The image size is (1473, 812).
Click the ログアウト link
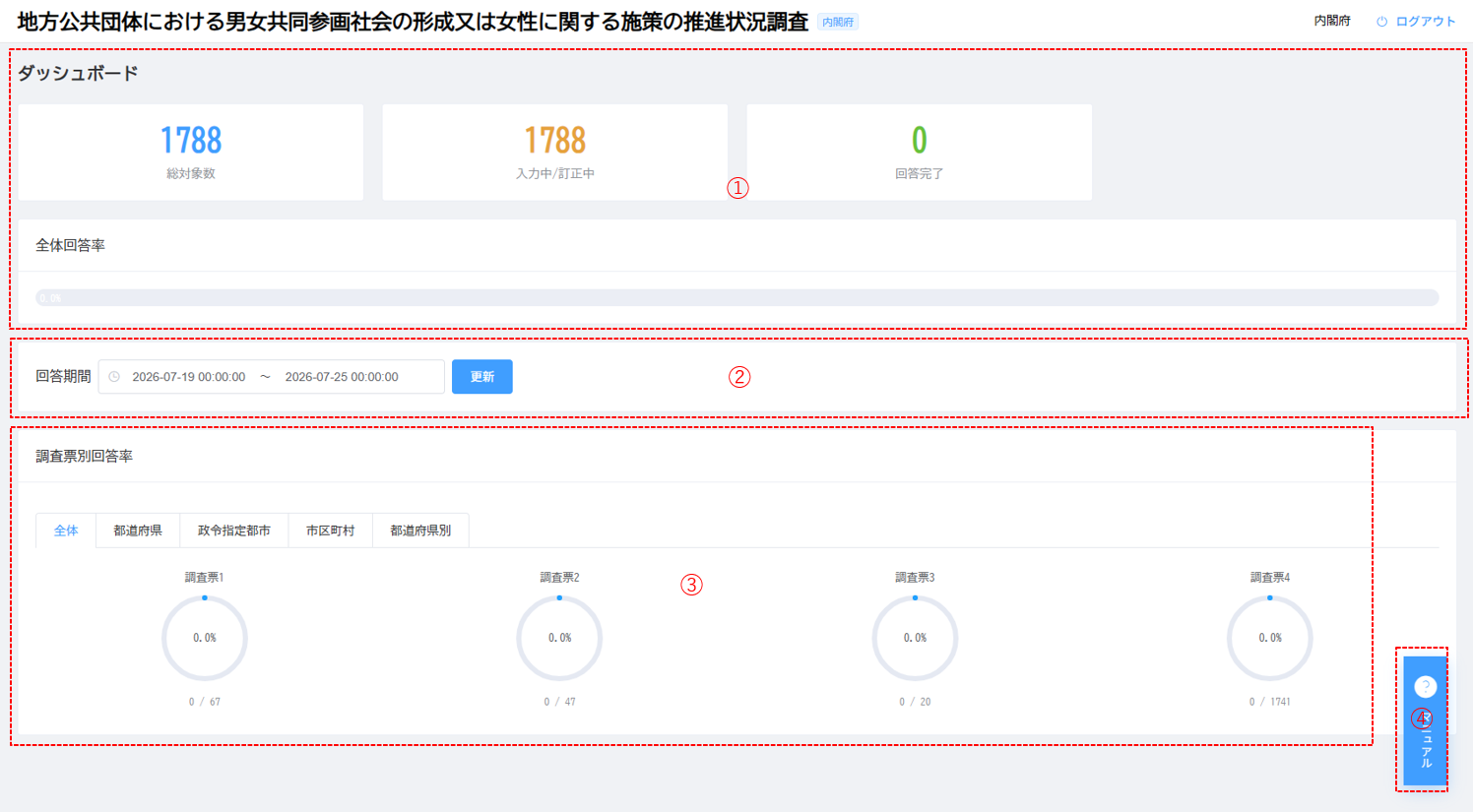coord(1425,22)
